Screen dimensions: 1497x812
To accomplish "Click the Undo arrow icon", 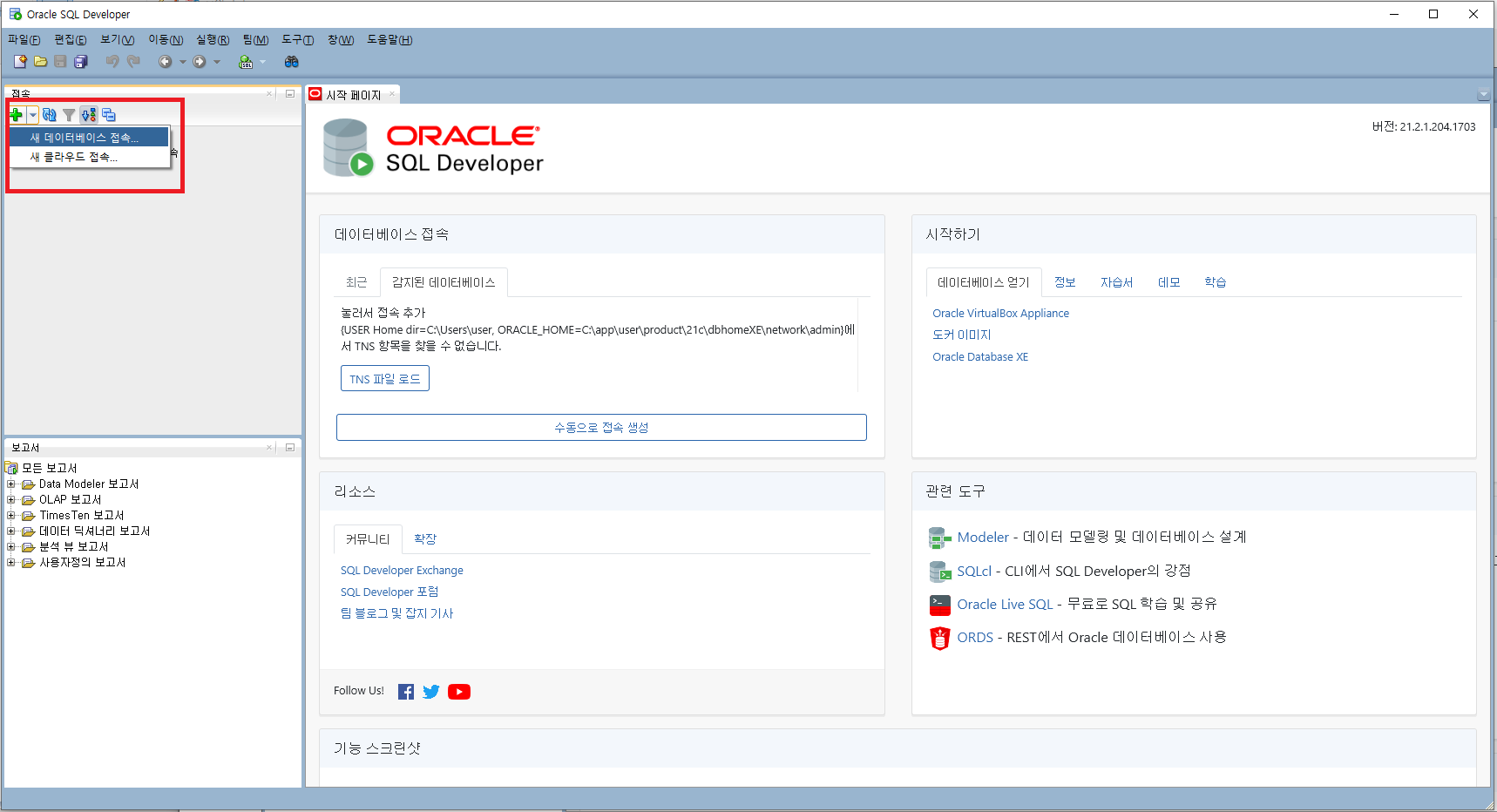I will pyautogui.click(x=112, y=62).
